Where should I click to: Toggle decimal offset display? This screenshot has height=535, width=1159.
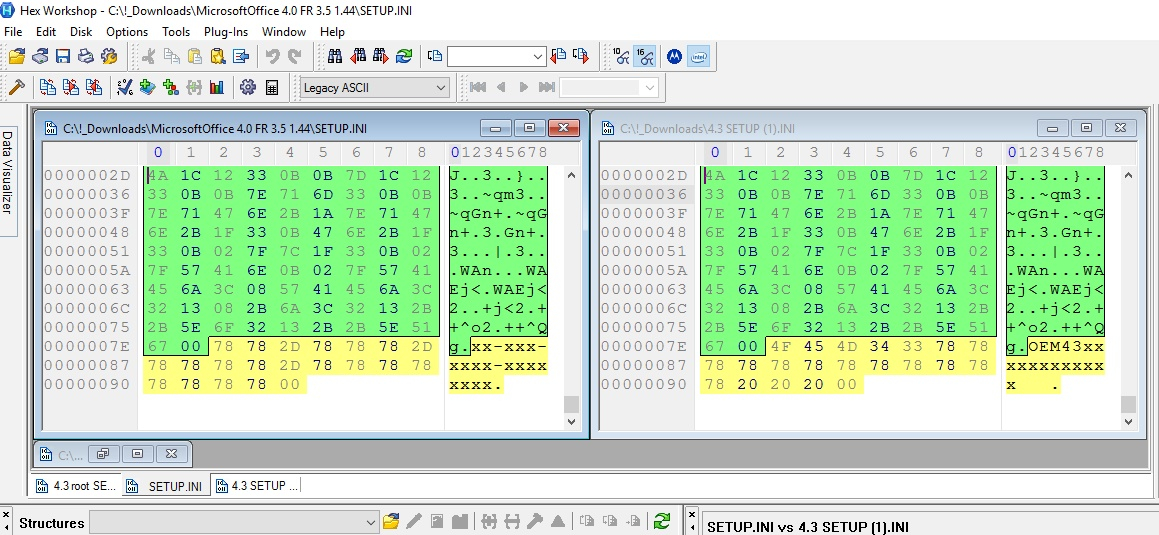(621, 56)
